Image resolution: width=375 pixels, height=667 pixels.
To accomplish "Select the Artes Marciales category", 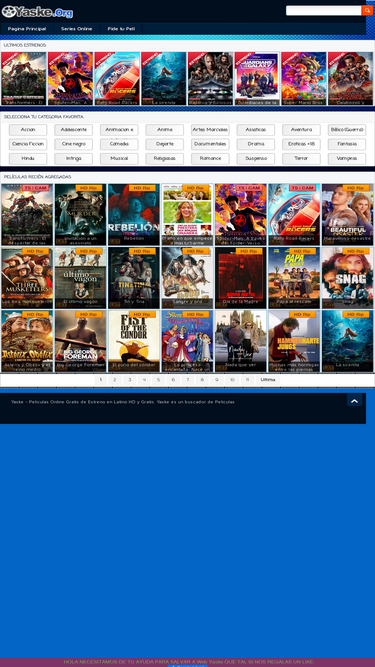I will click(210, 130).
